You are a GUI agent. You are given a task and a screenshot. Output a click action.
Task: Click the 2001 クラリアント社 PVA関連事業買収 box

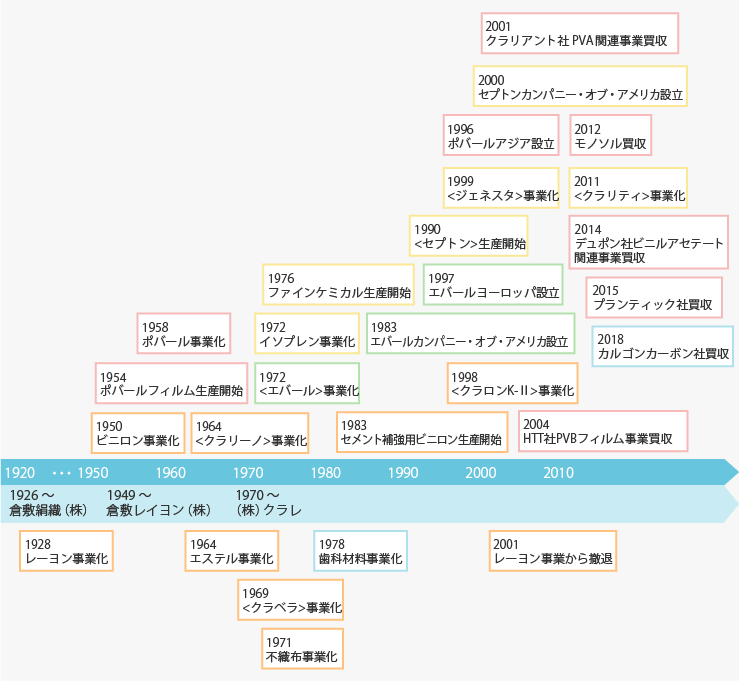click(x=580, y=33)
